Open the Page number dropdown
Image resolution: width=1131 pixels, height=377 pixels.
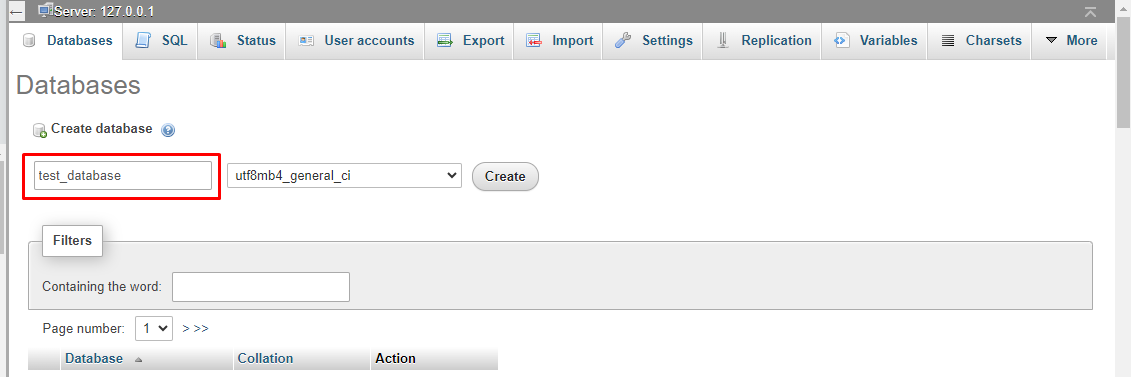[154, 328]
